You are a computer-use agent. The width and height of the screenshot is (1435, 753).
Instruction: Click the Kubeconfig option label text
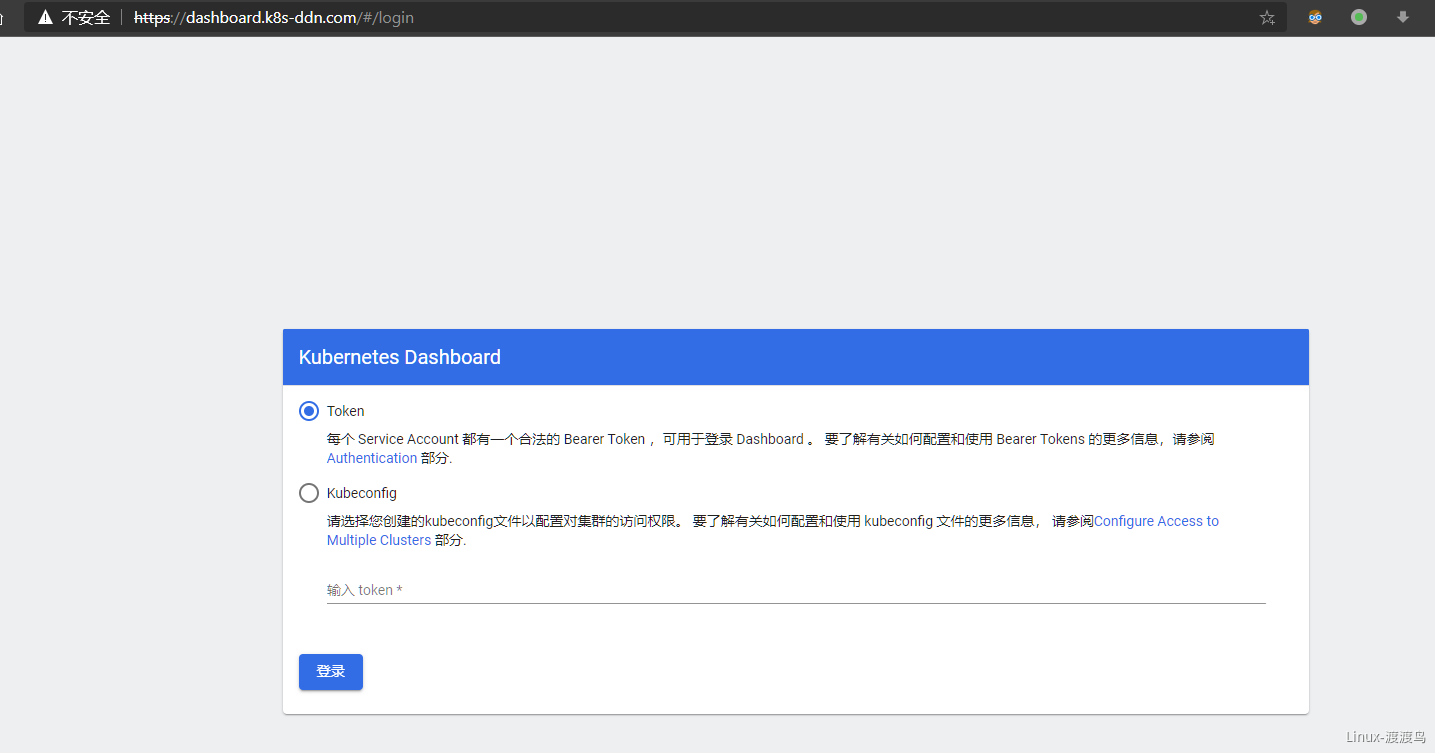(x=362, y=493)
